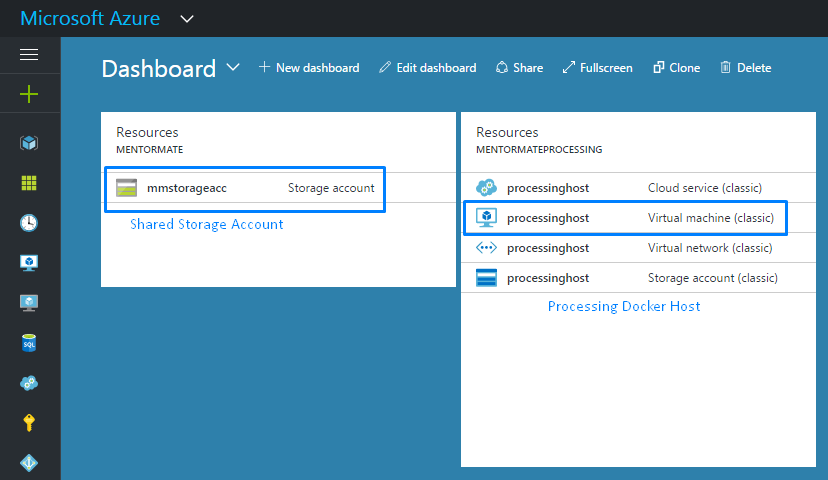Click the Shared Storage Account caption
The width and height of the screenshot is (828, 480).
tap(206, 224)
